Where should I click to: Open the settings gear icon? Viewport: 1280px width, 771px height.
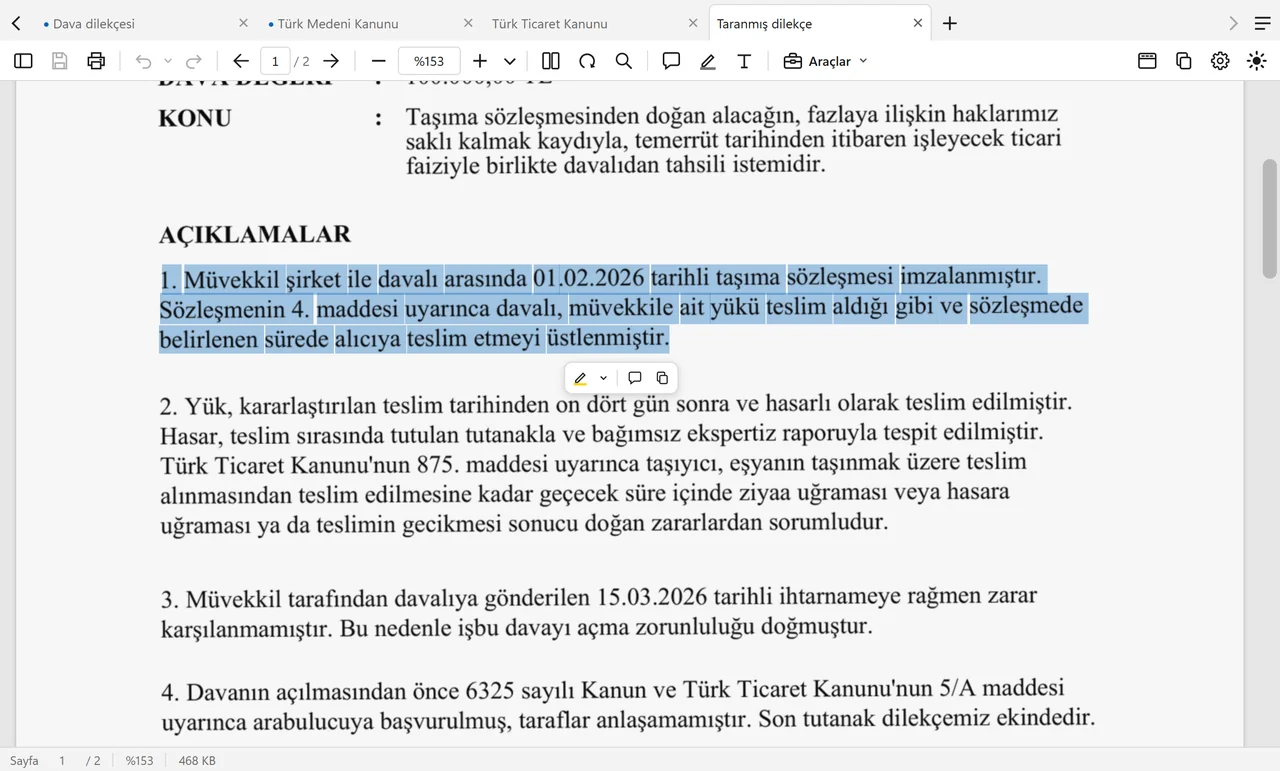(1220, 61)
